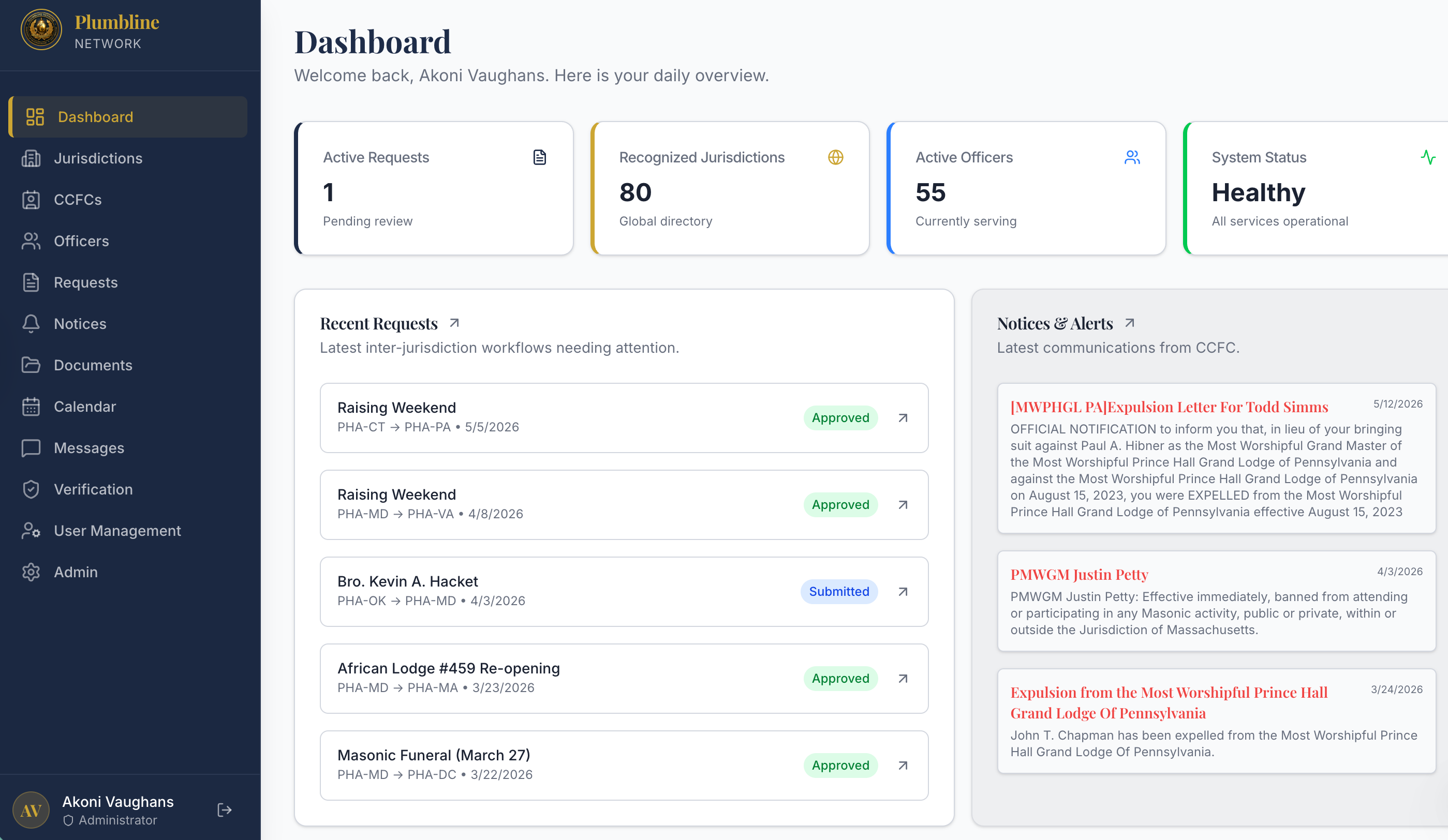
Task: Click Approved badge on the PHA-CT request
Action: tap(840, 418)
